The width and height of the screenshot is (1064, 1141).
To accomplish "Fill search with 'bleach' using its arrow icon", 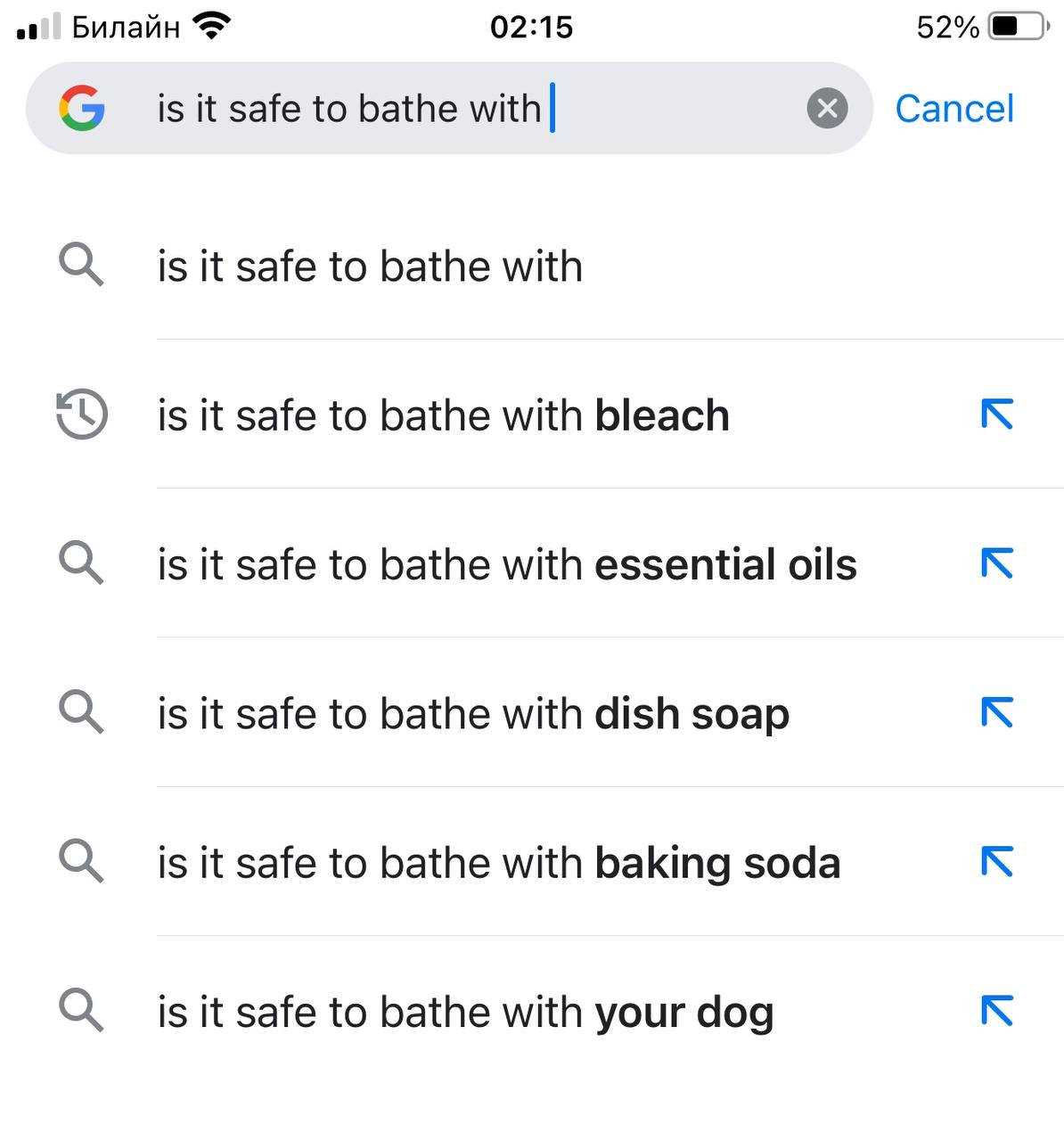I will pos(997,414).
